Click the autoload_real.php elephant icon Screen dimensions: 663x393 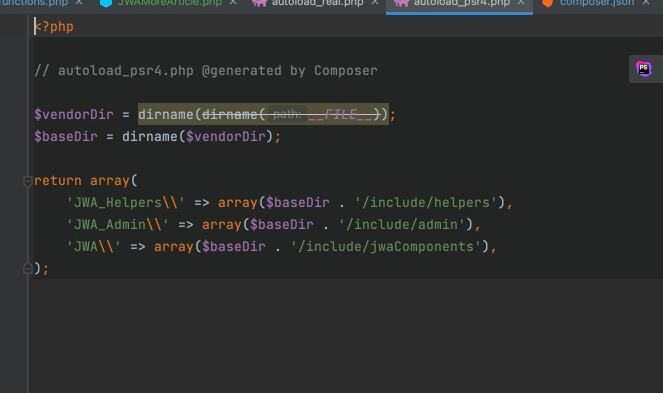(259, 3)
